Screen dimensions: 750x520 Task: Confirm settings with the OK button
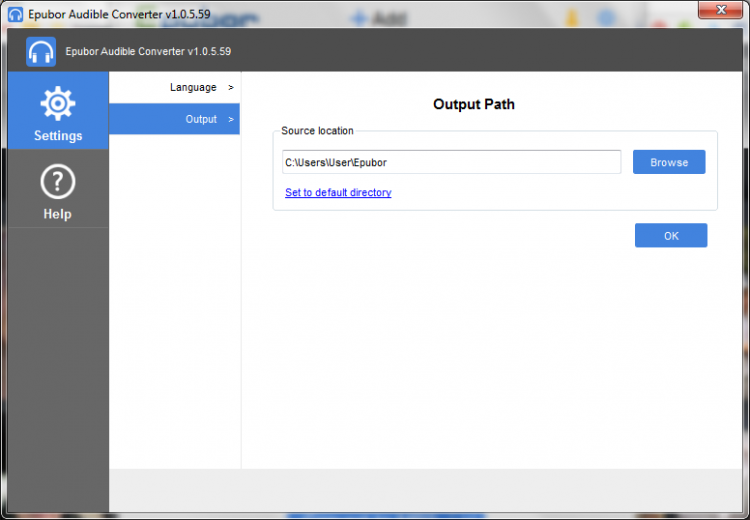[671, 235]
